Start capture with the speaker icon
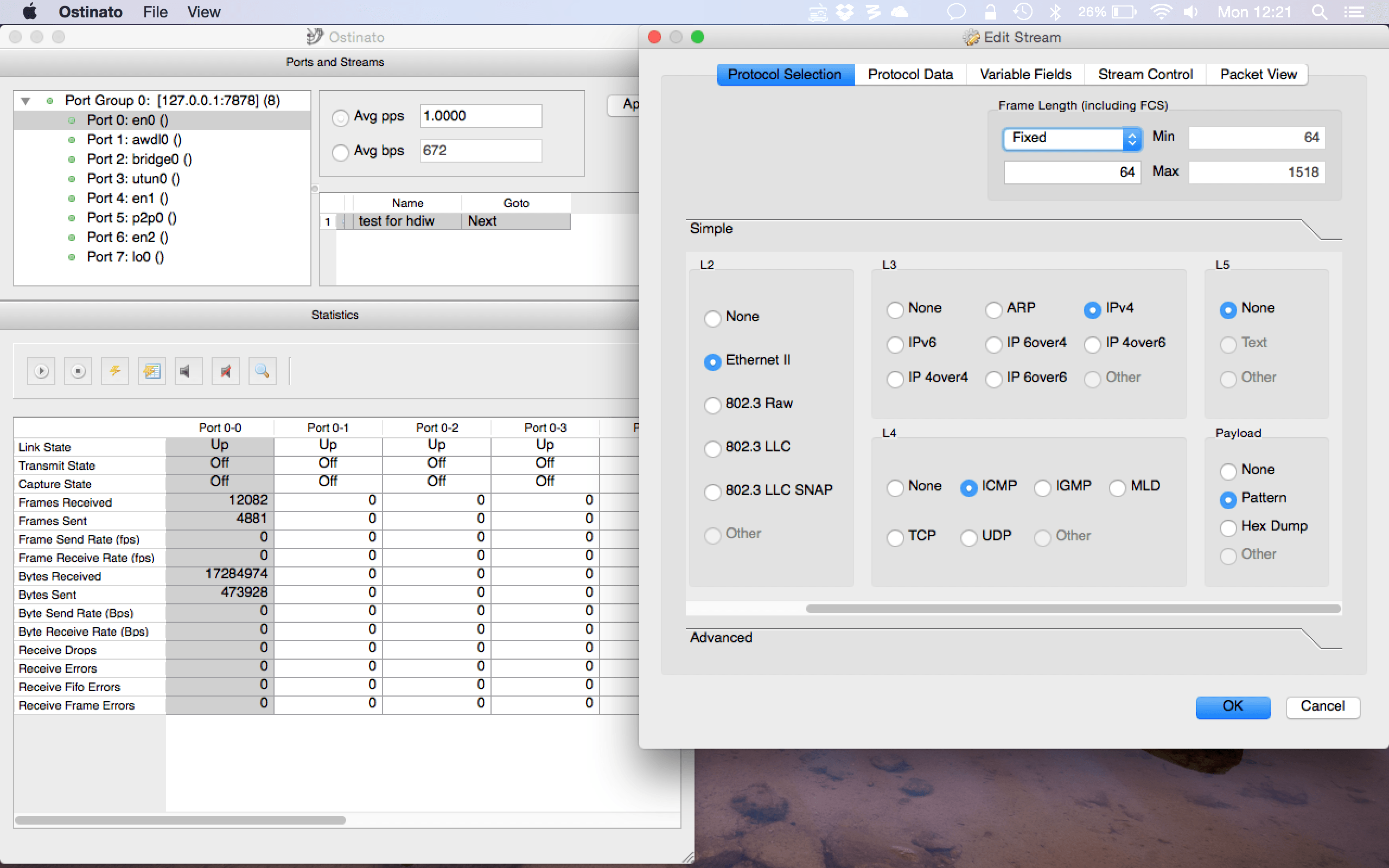1389x868 pixels. (x=188, y=372)
